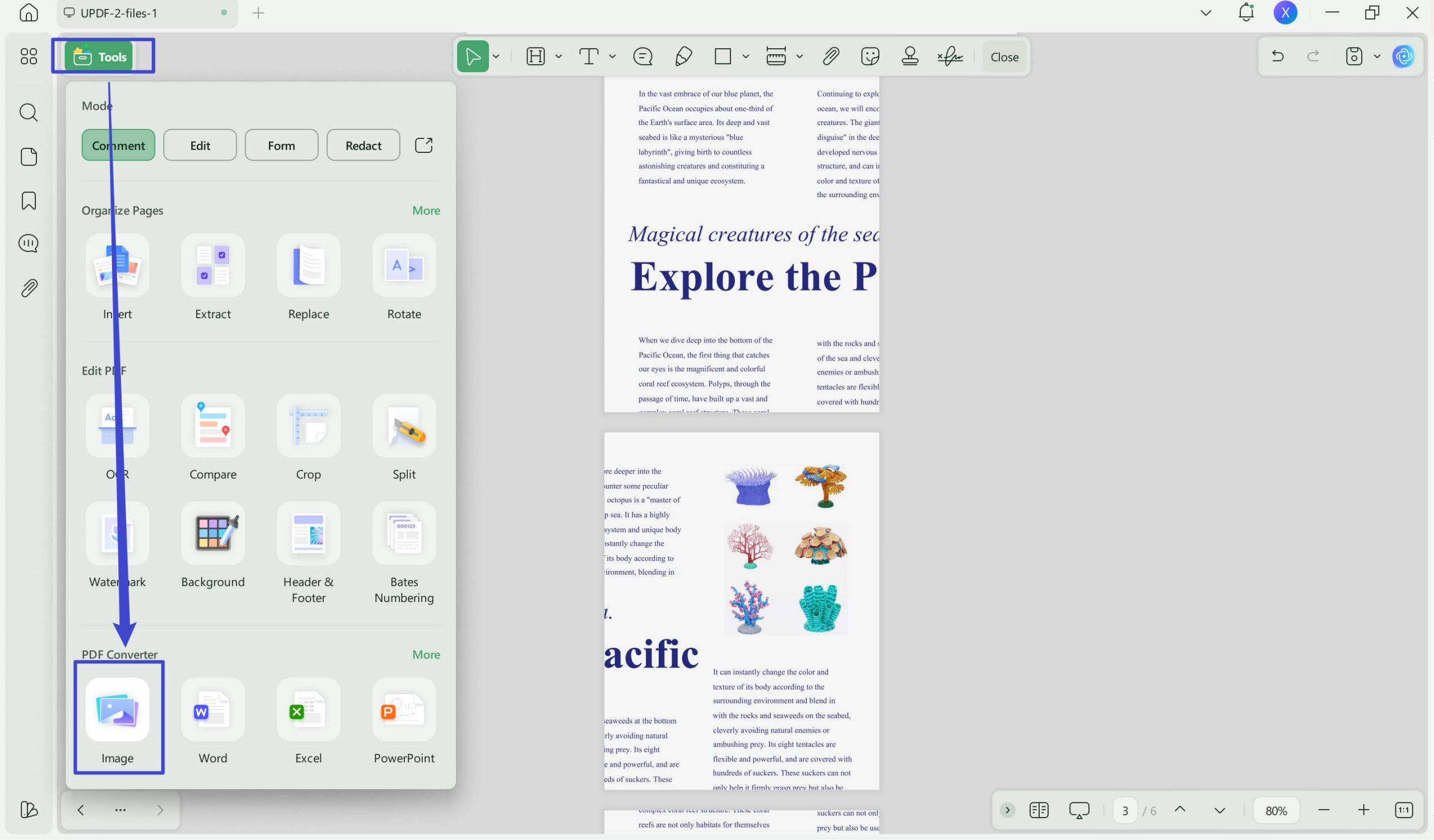
Task: Select the rectangle shape tool
Action: pos(723,57)
